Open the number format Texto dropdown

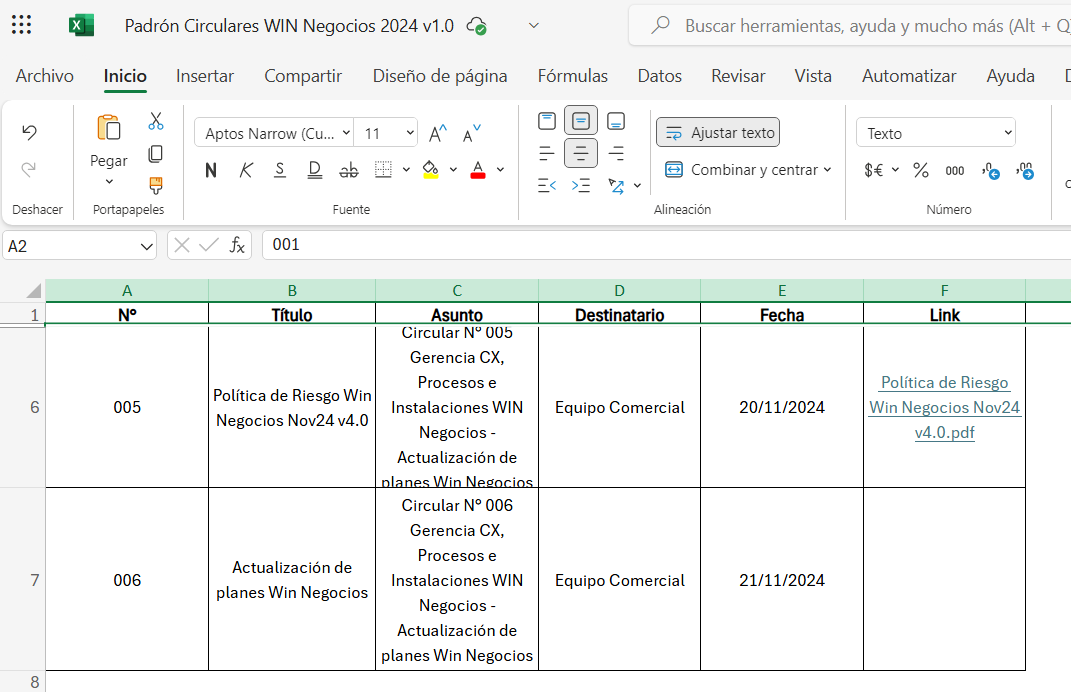936,133
